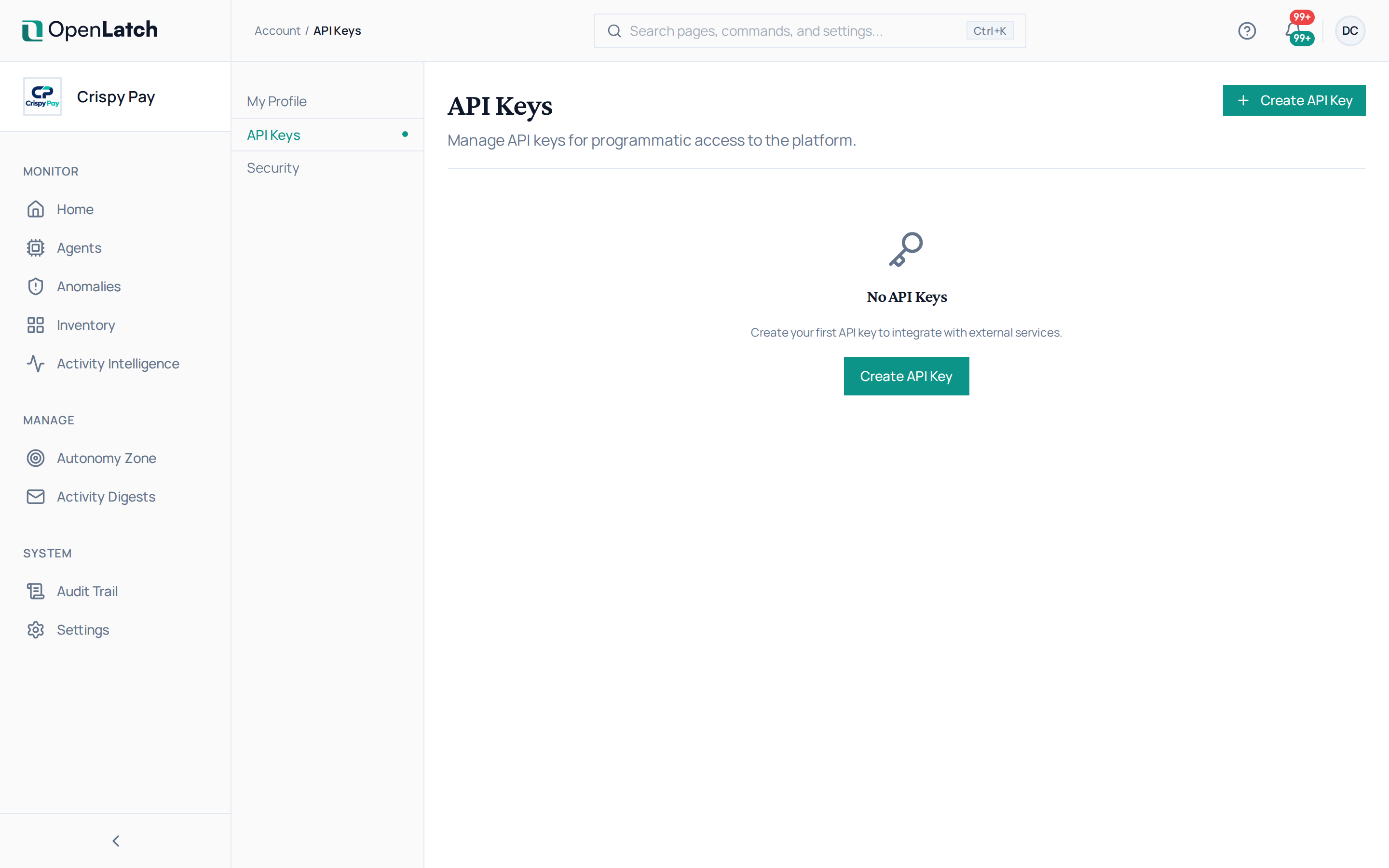Click the green 99+ notification badge
The width and height of the screenshot is (1389, 868).
(x=1301, y=39)
